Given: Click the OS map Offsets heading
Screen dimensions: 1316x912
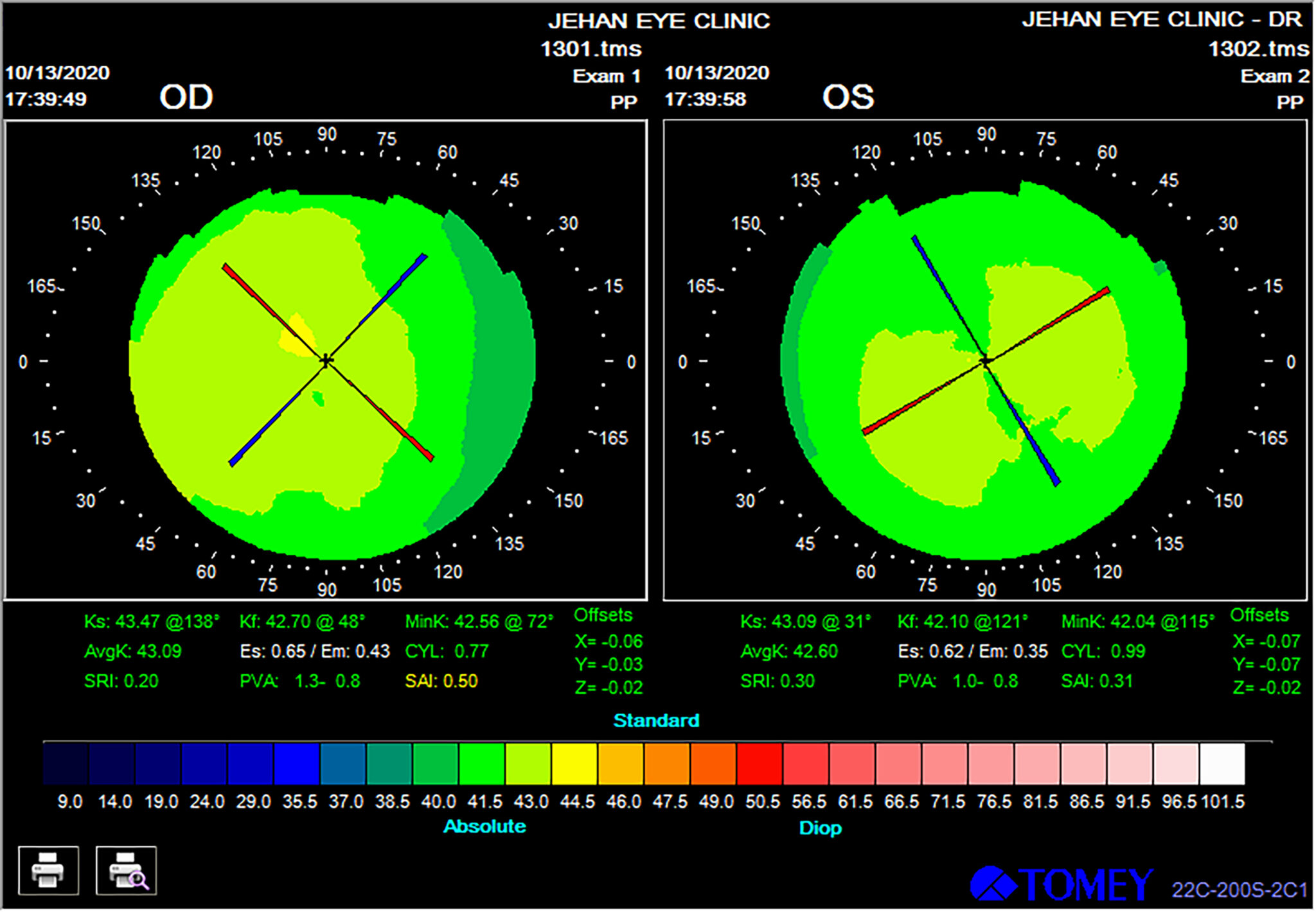Looking at the screenshot, I should (1259, 615).
